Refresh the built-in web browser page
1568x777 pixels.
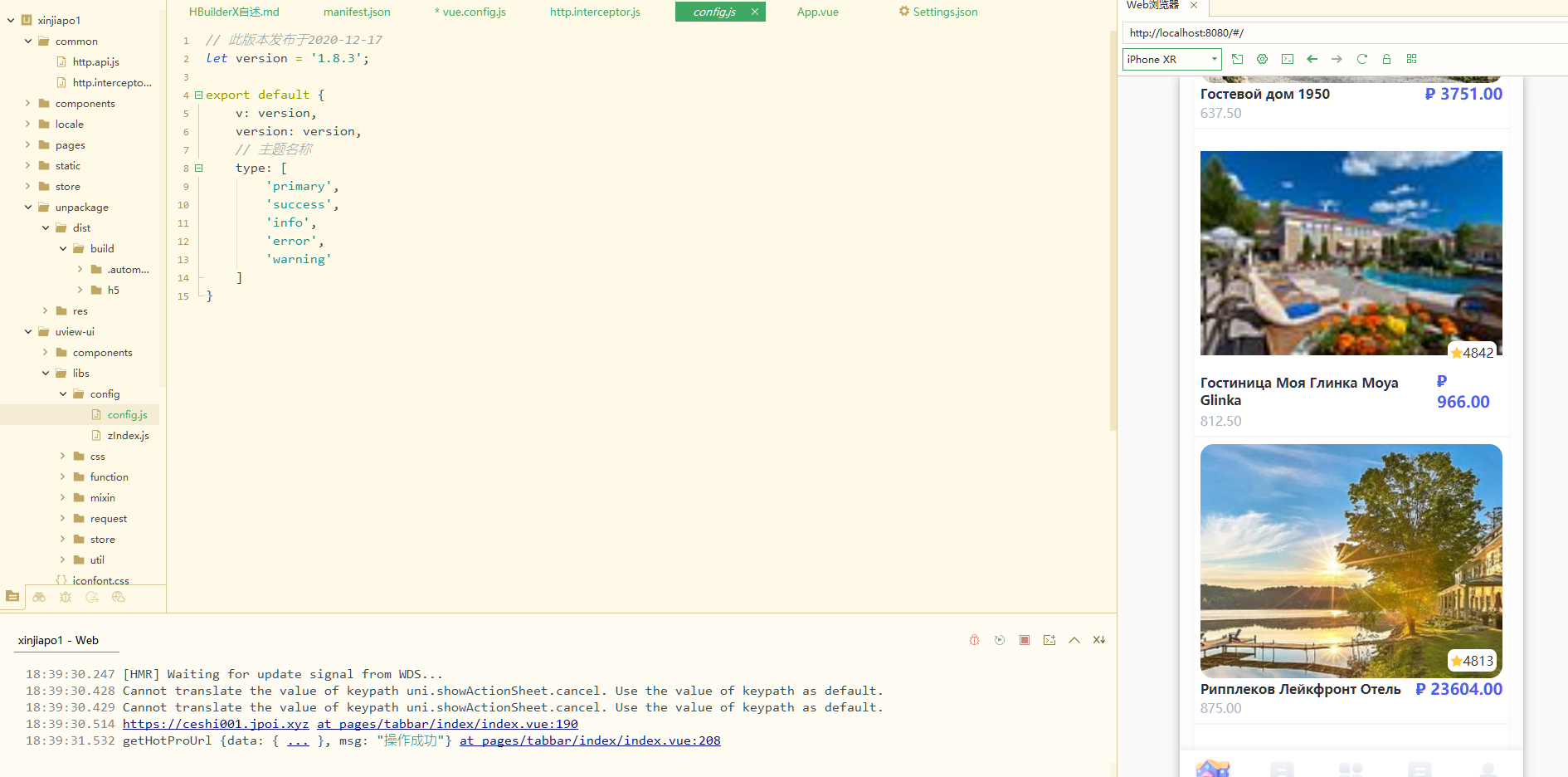[1361, 59]
